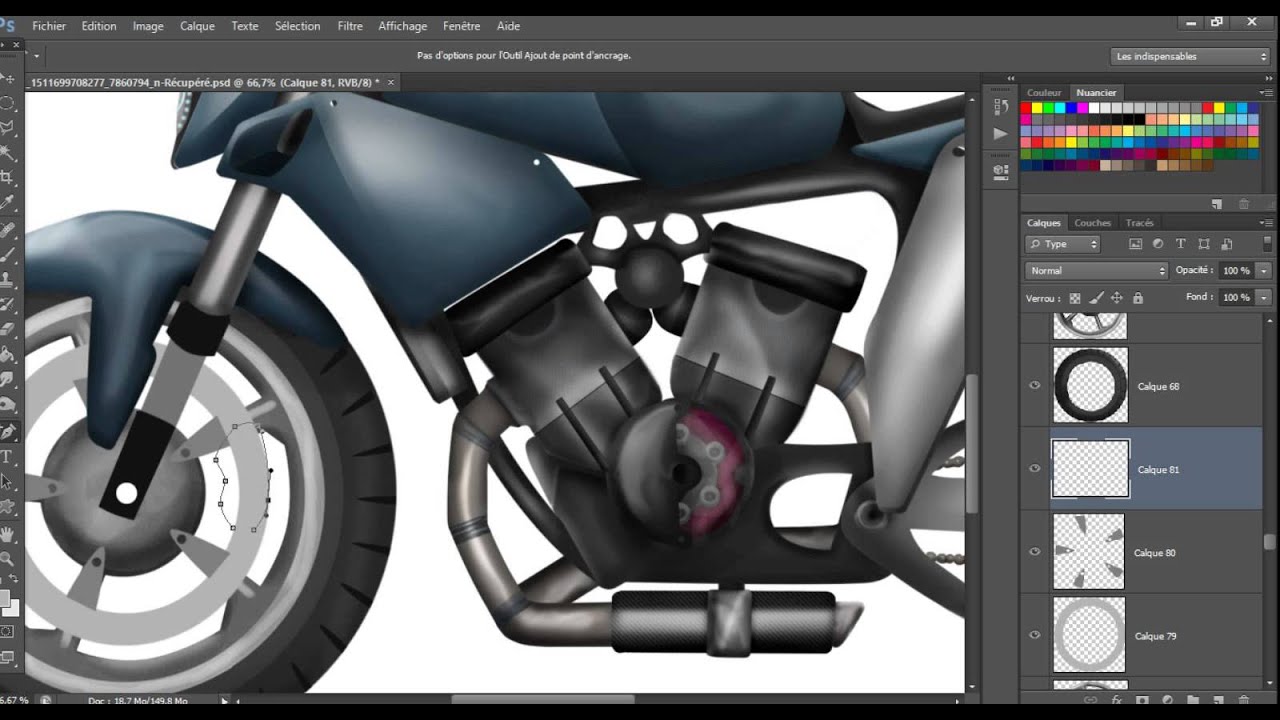
Task: Select the Type tool
Action: [x=8, y=457]
